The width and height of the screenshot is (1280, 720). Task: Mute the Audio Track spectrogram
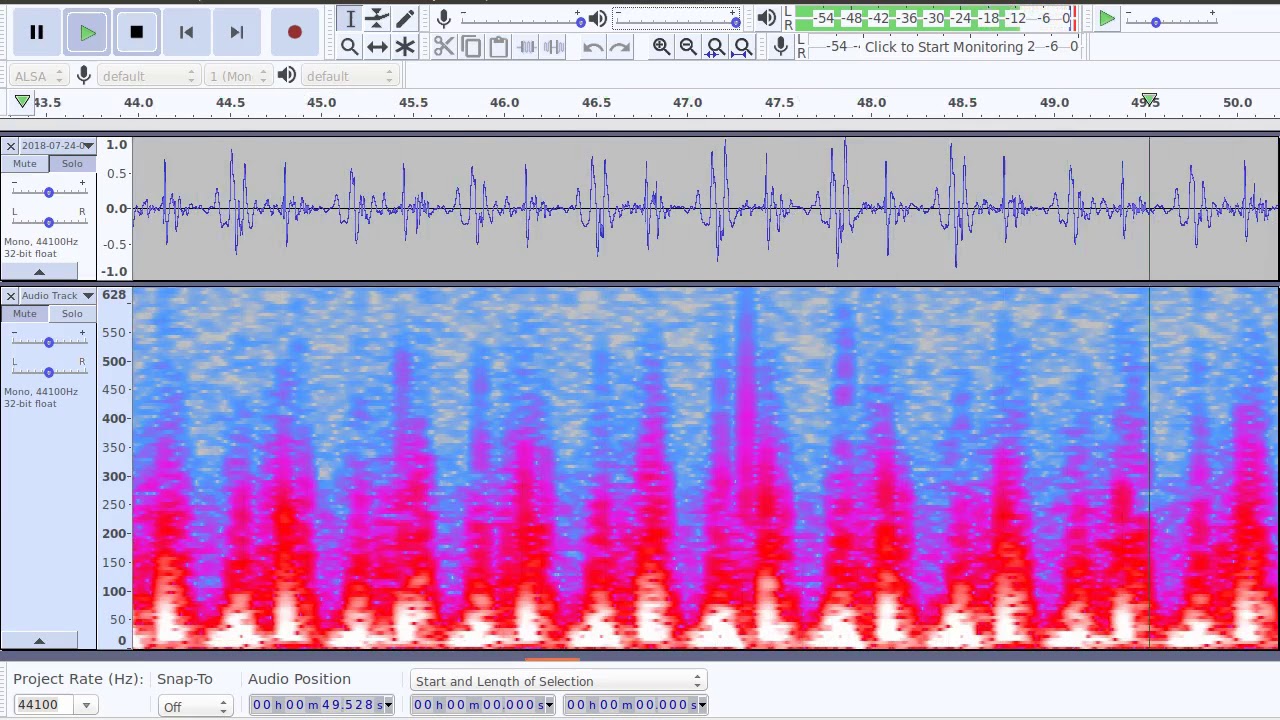pyautogui.click(x=25, y=314)
